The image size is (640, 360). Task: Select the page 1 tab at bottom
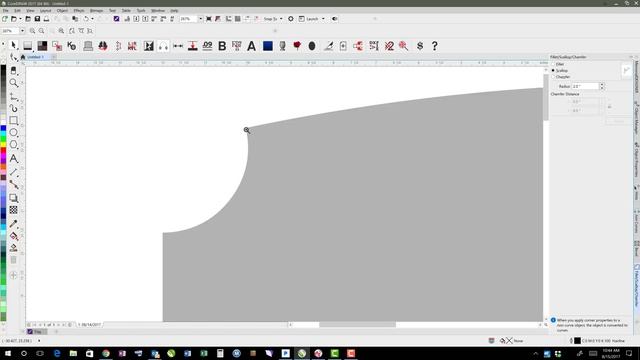tap(90, 325)
